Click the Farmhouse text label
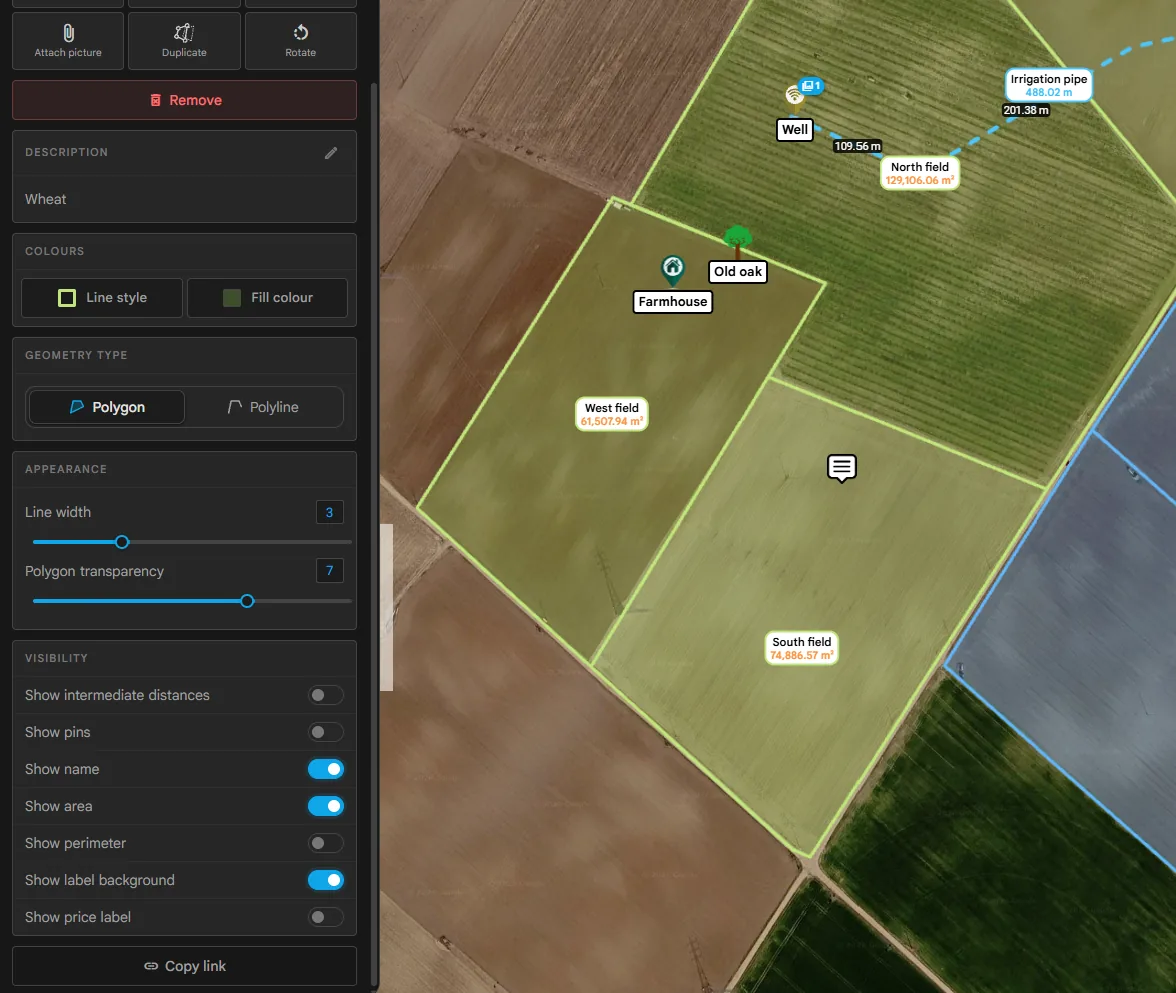1176x993 pixels. 673,302
